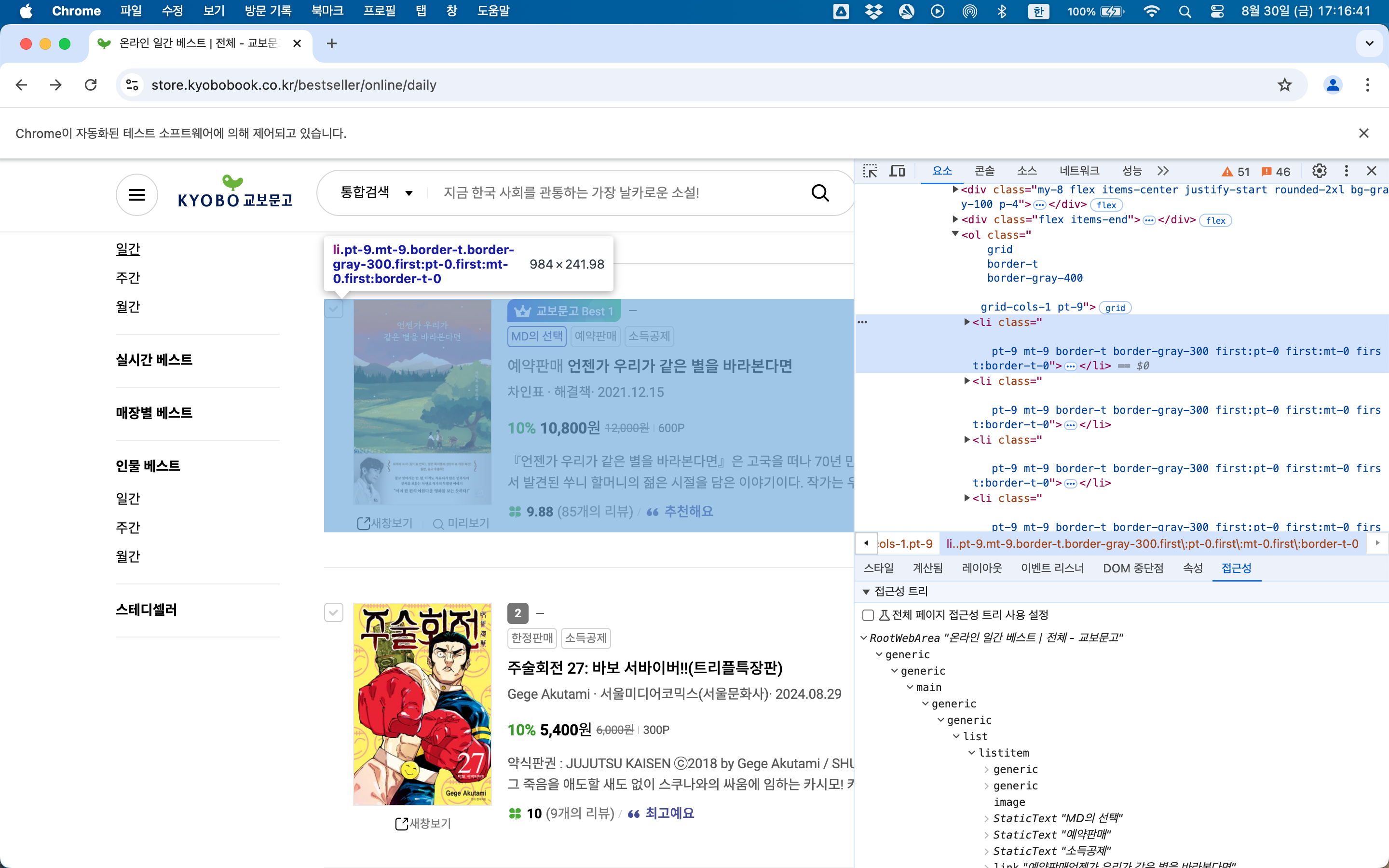Click the Wi-Fi icon in menu bar
The width and height of the screenshot is (1389, 868).
point(1151,12)
